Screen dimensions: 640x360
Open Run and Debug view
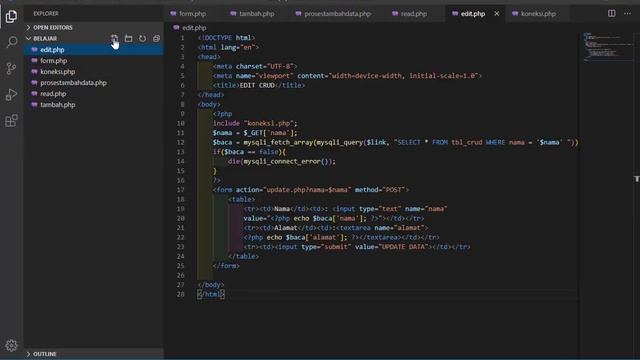click(x=11, y=94)
